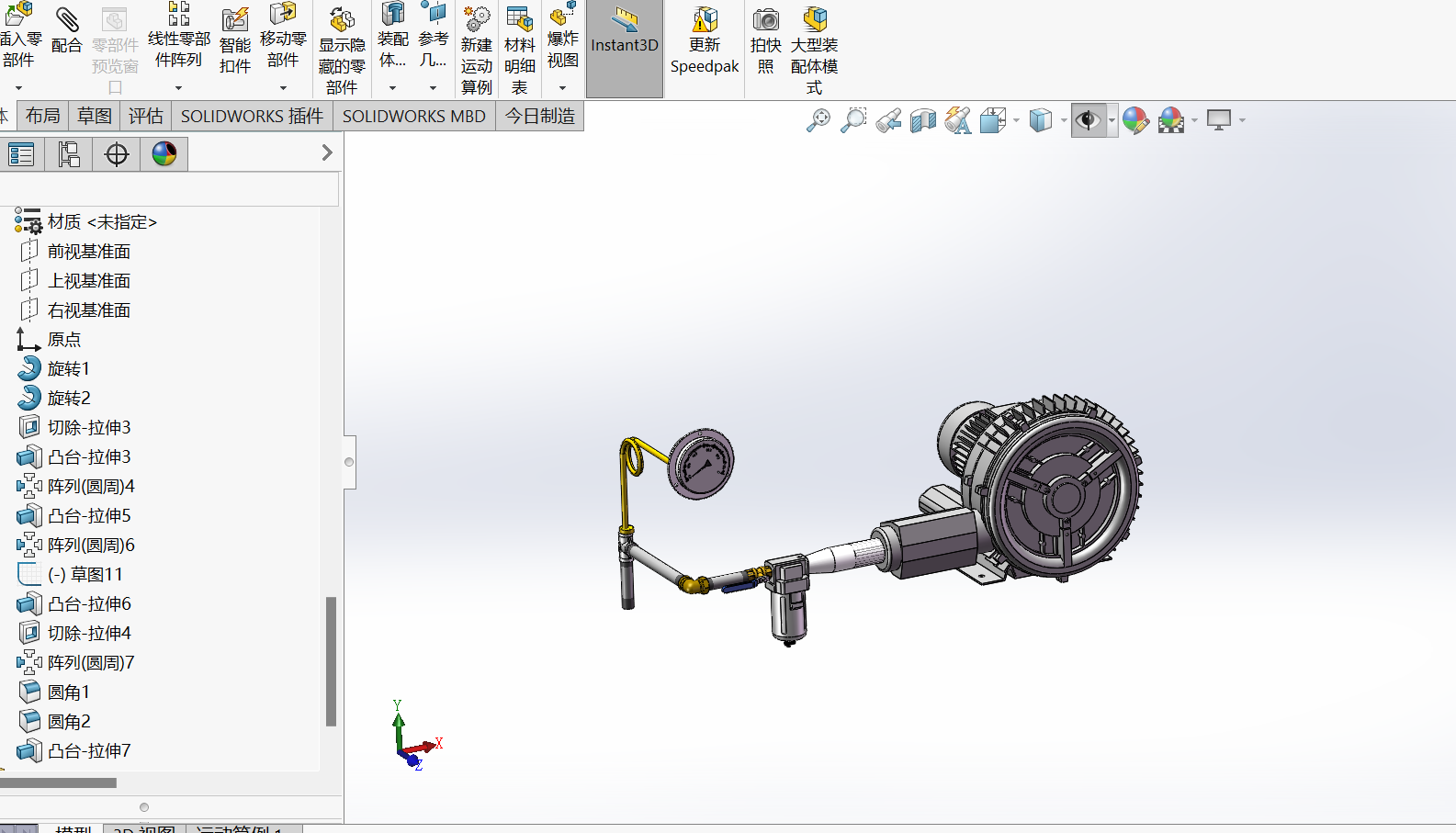1456x833 pixels.
Task: Open the FeatureManager design tree tab
Action: point(21,154)
